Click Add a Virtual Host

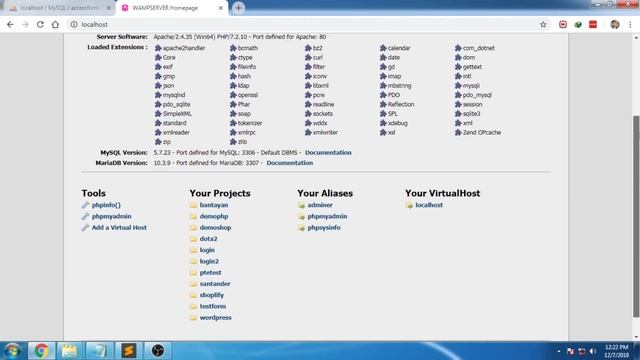[x=119, y=227]
